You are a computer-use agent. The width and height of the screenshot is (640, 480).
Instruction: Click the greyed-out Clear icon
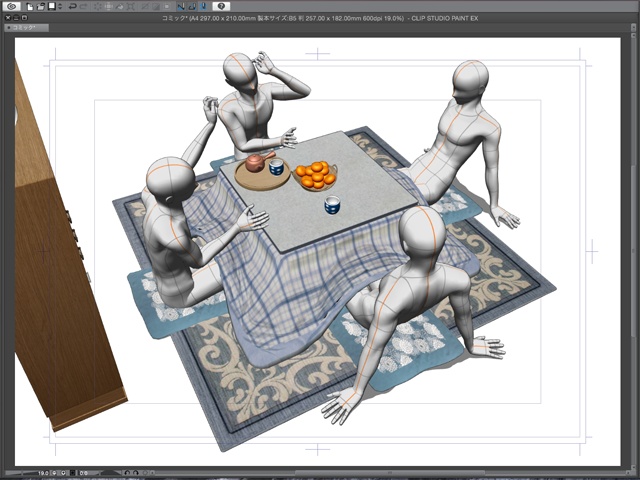(x=98, y=7)
